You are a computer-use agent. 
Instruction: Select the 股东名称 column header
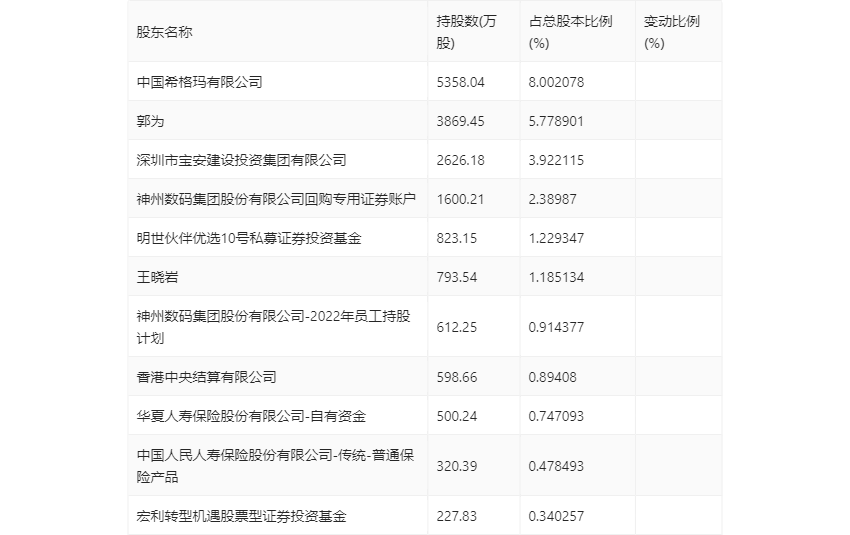164,32
